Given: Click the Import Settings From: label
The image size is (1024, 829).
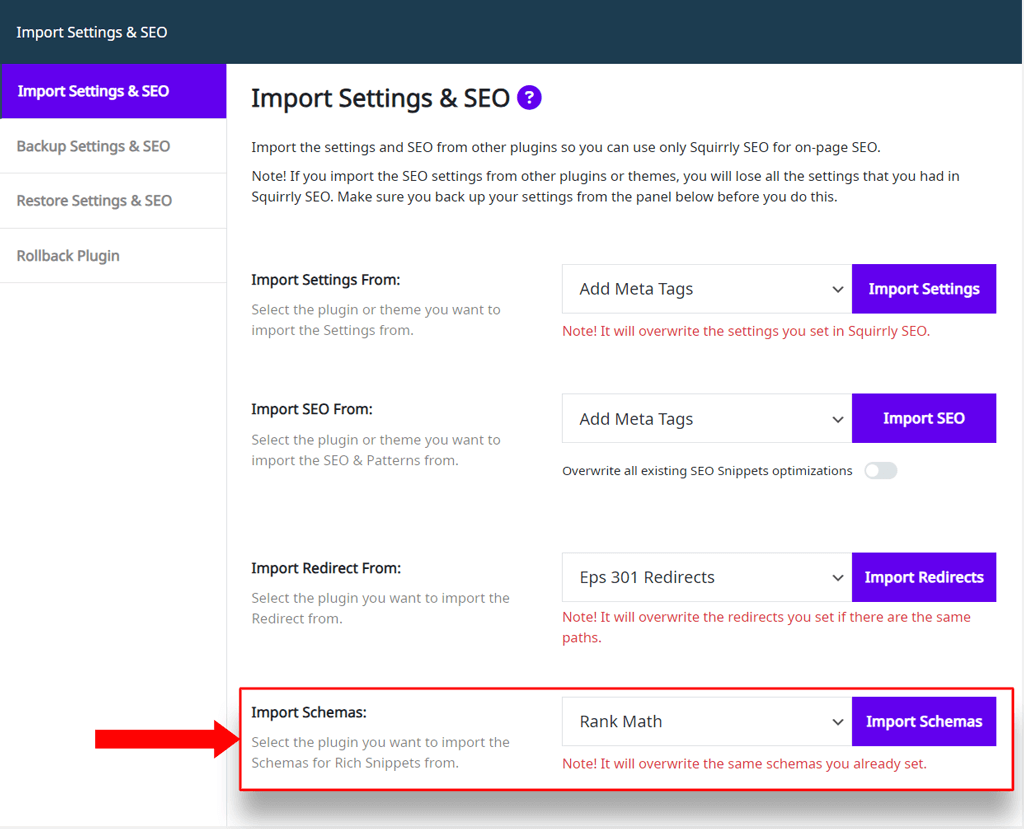Looking at the screenshot, I should pyautogui.click(x=326, y=280).
